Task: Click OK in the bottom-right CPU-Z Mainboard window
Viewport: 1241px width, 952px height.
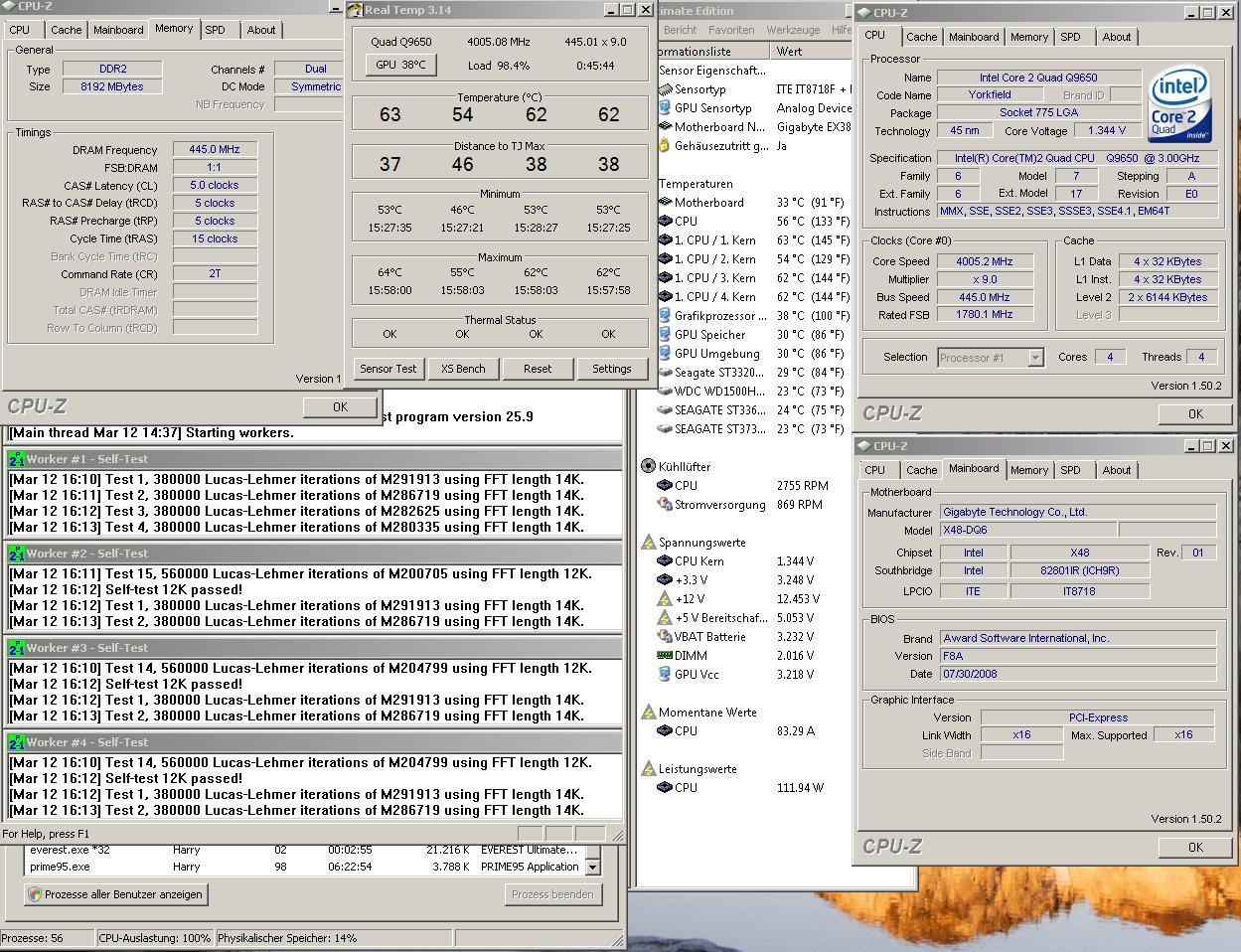Action: [x=1195, y=847]
